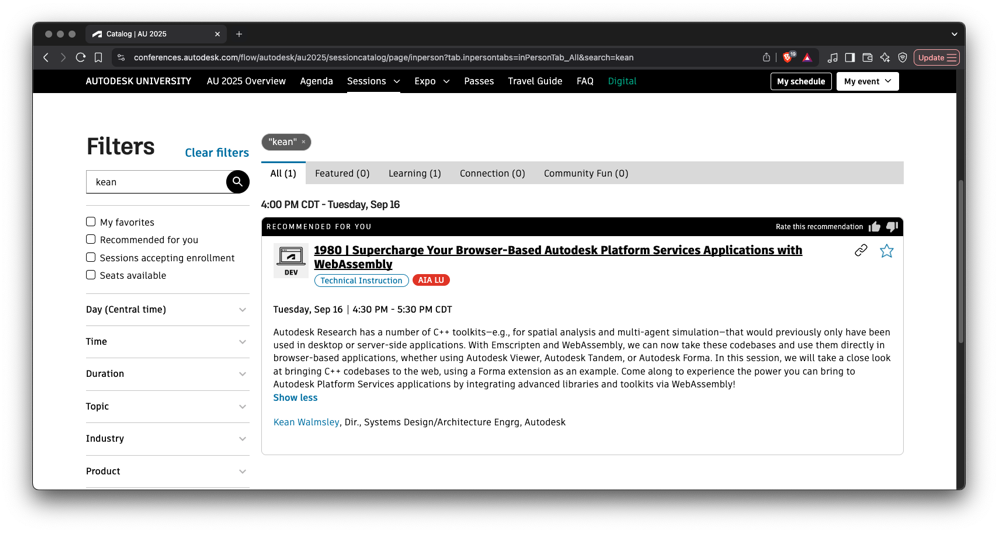Expand the Day (Central time) filter
The image size is (998, 533).
coord(167,310)
